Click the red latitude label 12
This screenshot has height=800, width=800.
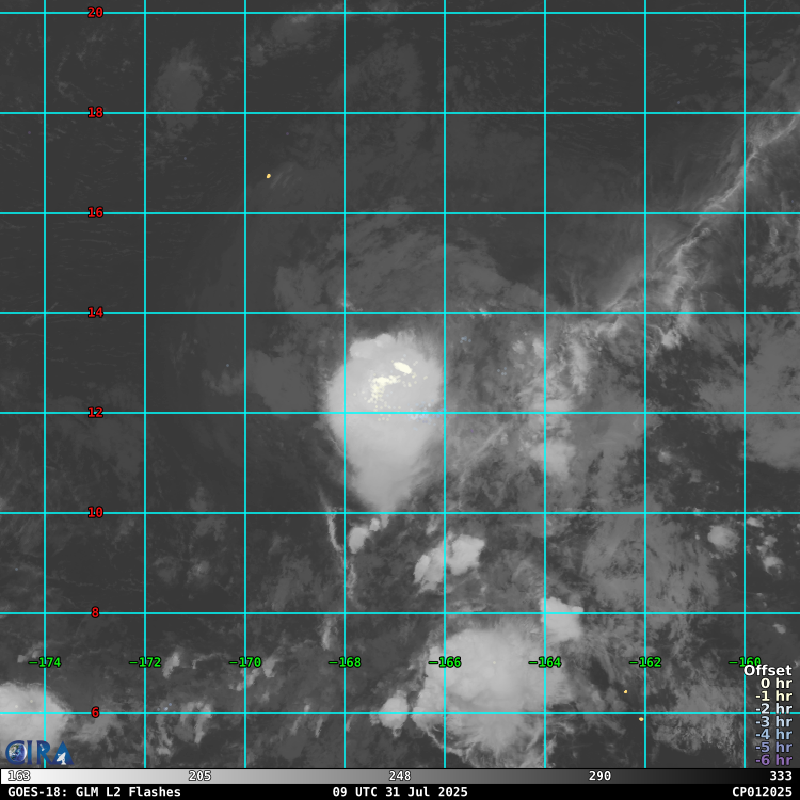pos(95,412)
